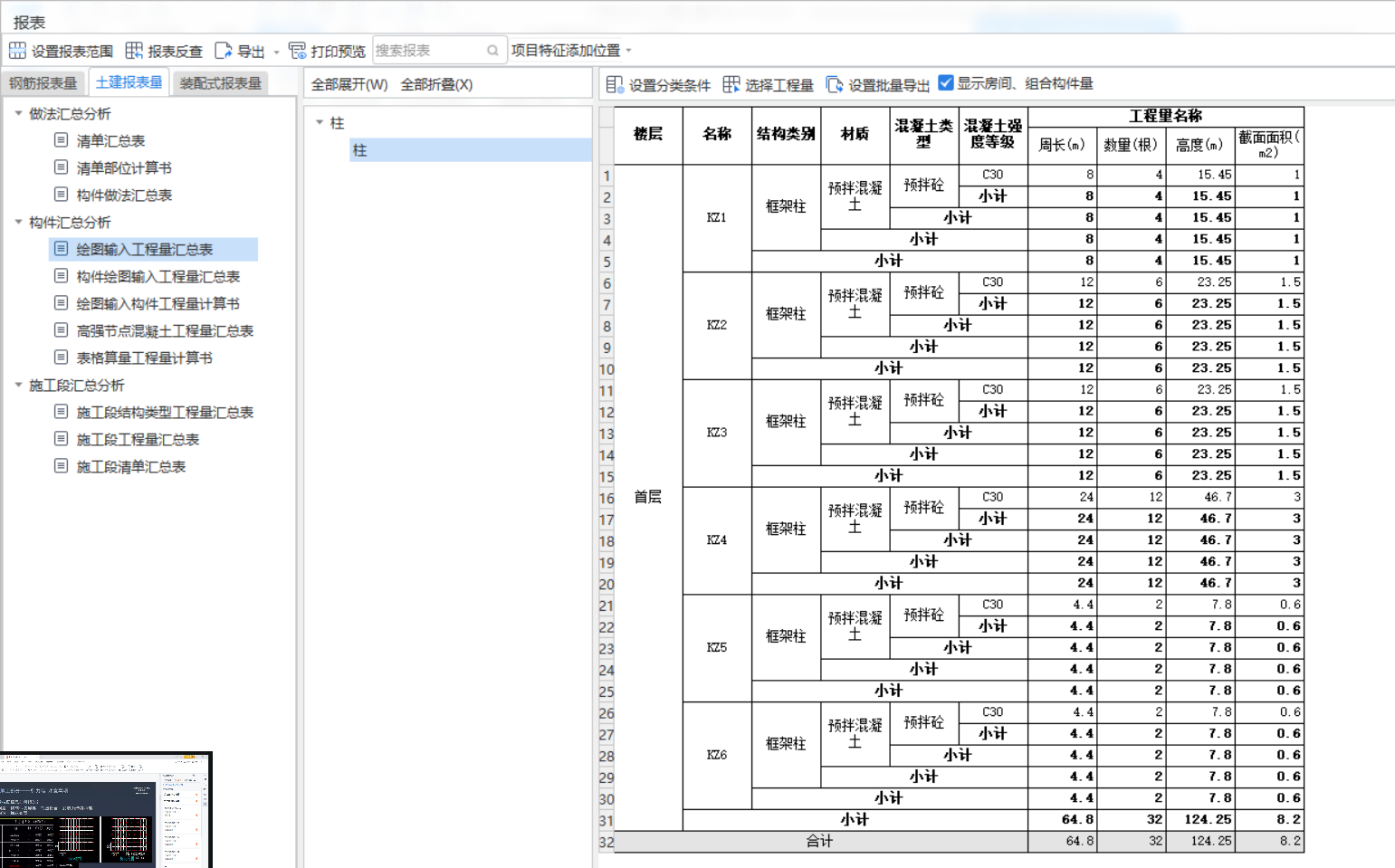Click the report icon beside 施工段工程量汇总表
This screenshot has width=1395, height=868.
61,438
